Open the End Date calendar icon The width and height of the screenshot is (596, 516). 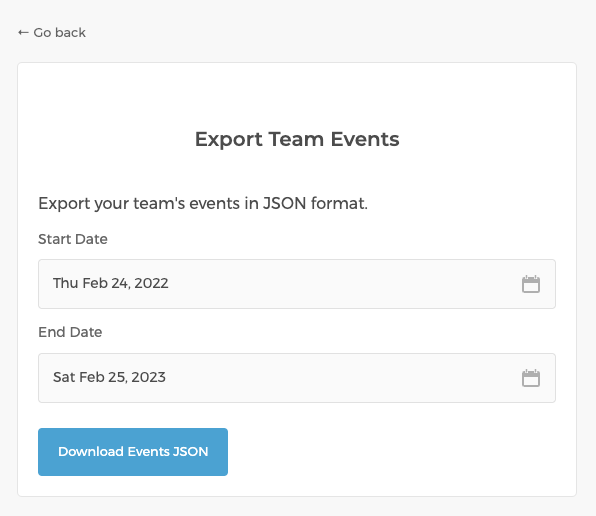point(531,378)
